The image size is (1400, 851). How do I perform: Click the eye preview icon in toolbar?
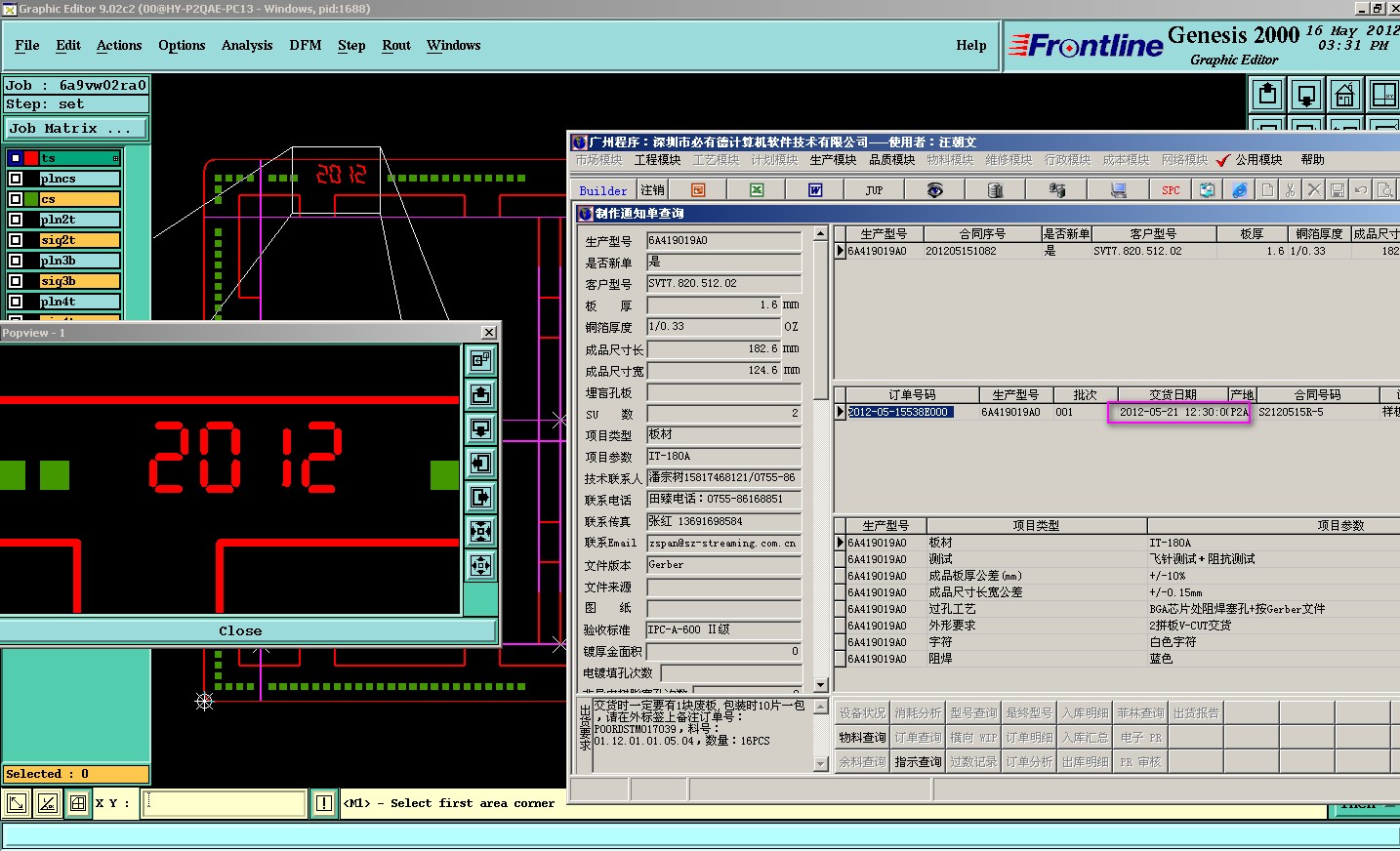[x=934, y=190]
